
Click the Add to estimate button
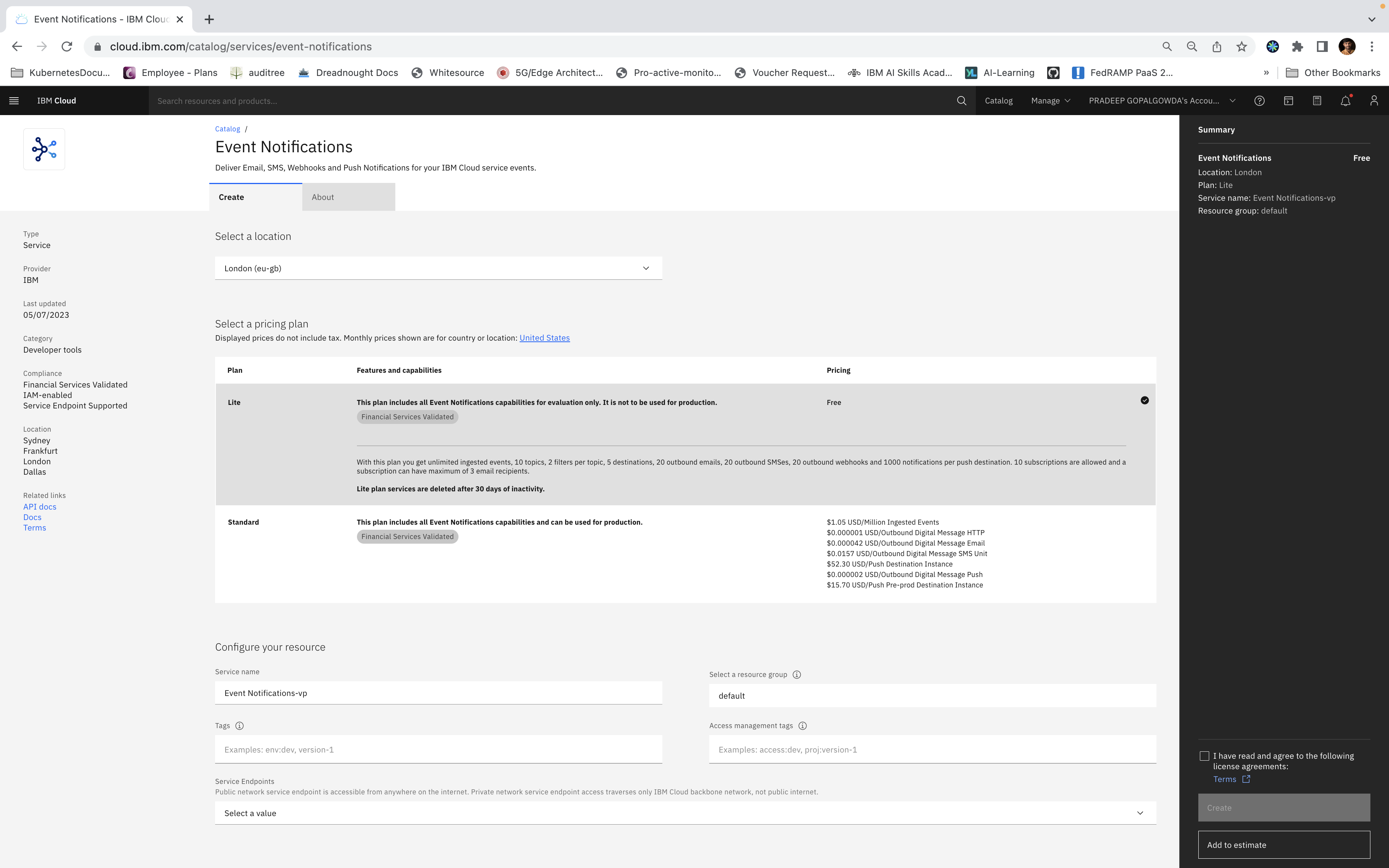tap(1284, 844)
